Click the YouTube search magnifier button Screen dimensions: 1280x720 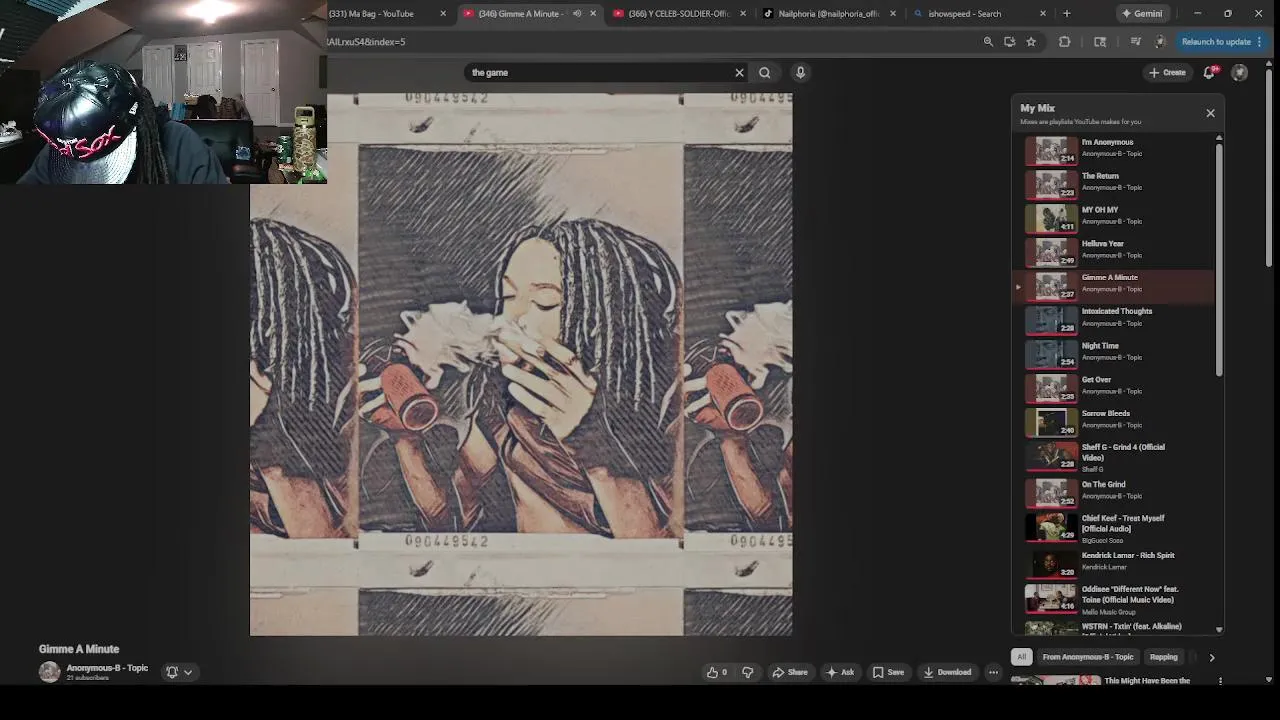764,72
